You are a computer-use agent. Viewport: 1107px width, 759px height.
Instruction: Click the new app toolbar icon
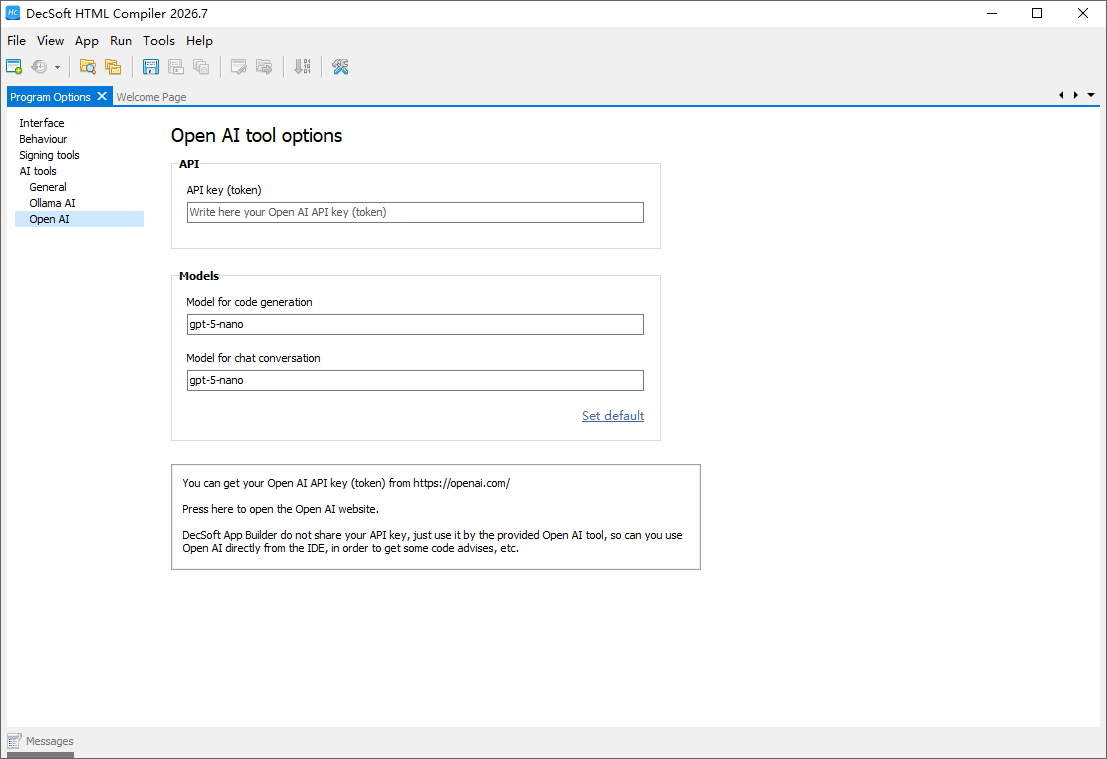click(x=14, y=67)
